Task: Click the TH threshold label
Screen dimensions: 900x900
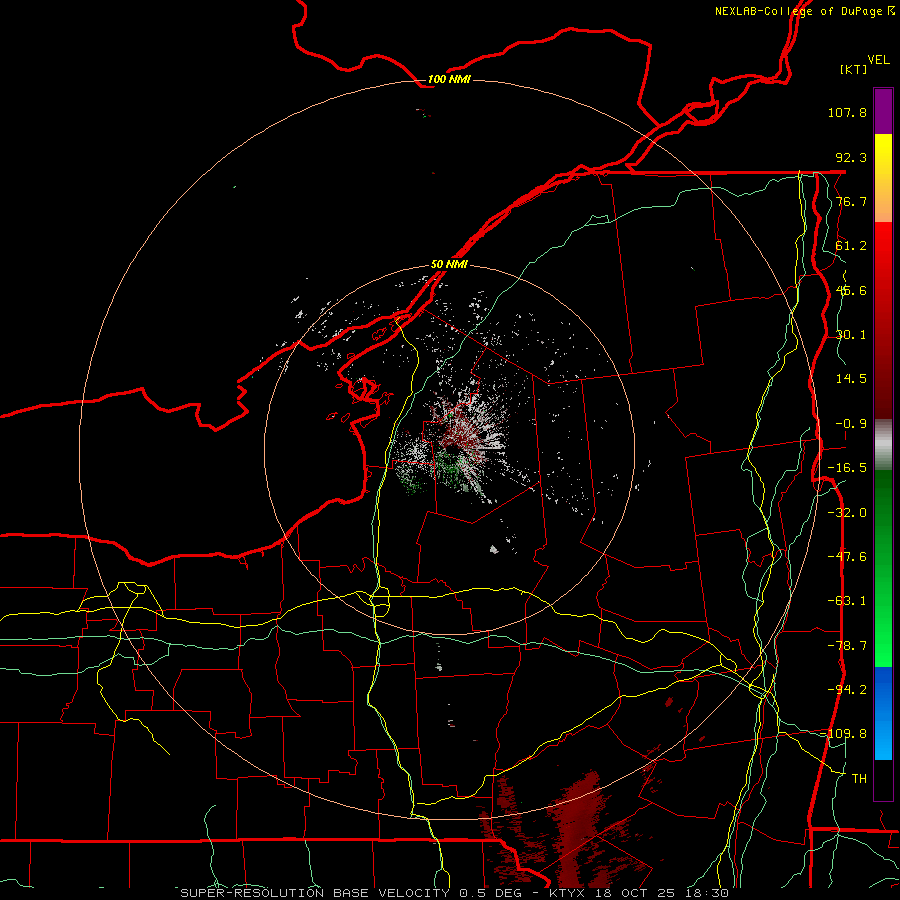Action: pyautogui.click(x=859, y=779)
